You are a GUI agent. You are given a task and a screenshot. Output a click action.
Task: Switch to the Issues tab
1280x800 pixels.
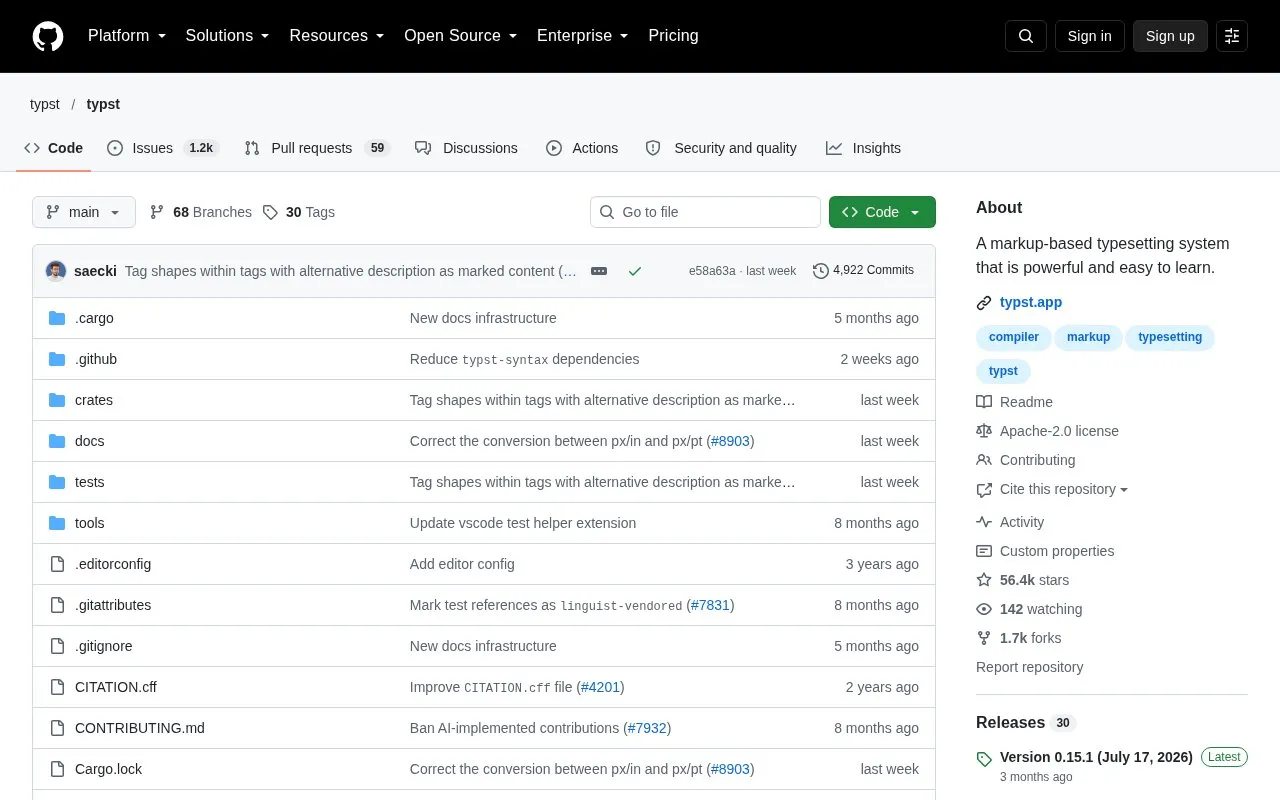163,148
